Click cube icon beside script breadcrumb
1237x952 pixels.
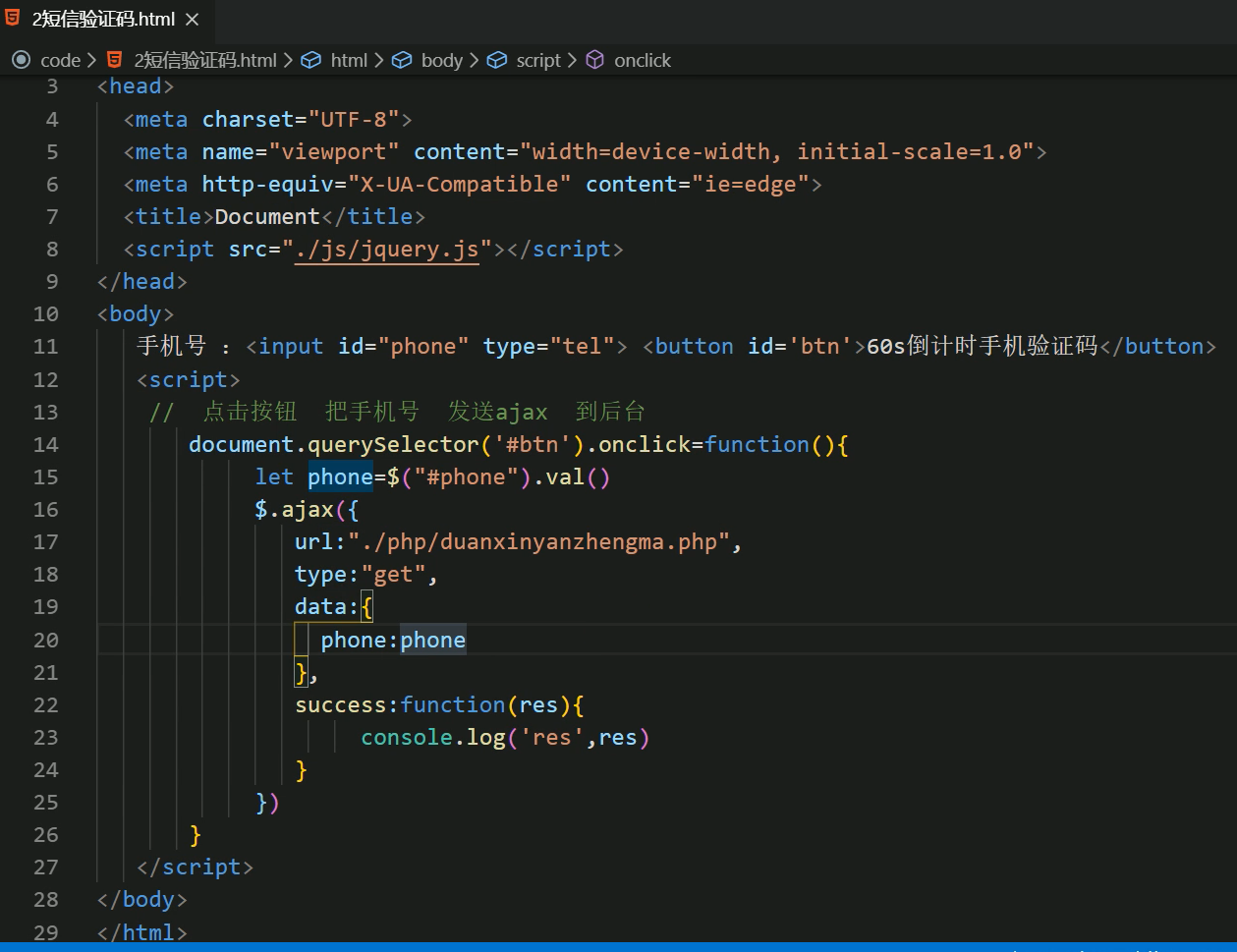tap(497, 60)
